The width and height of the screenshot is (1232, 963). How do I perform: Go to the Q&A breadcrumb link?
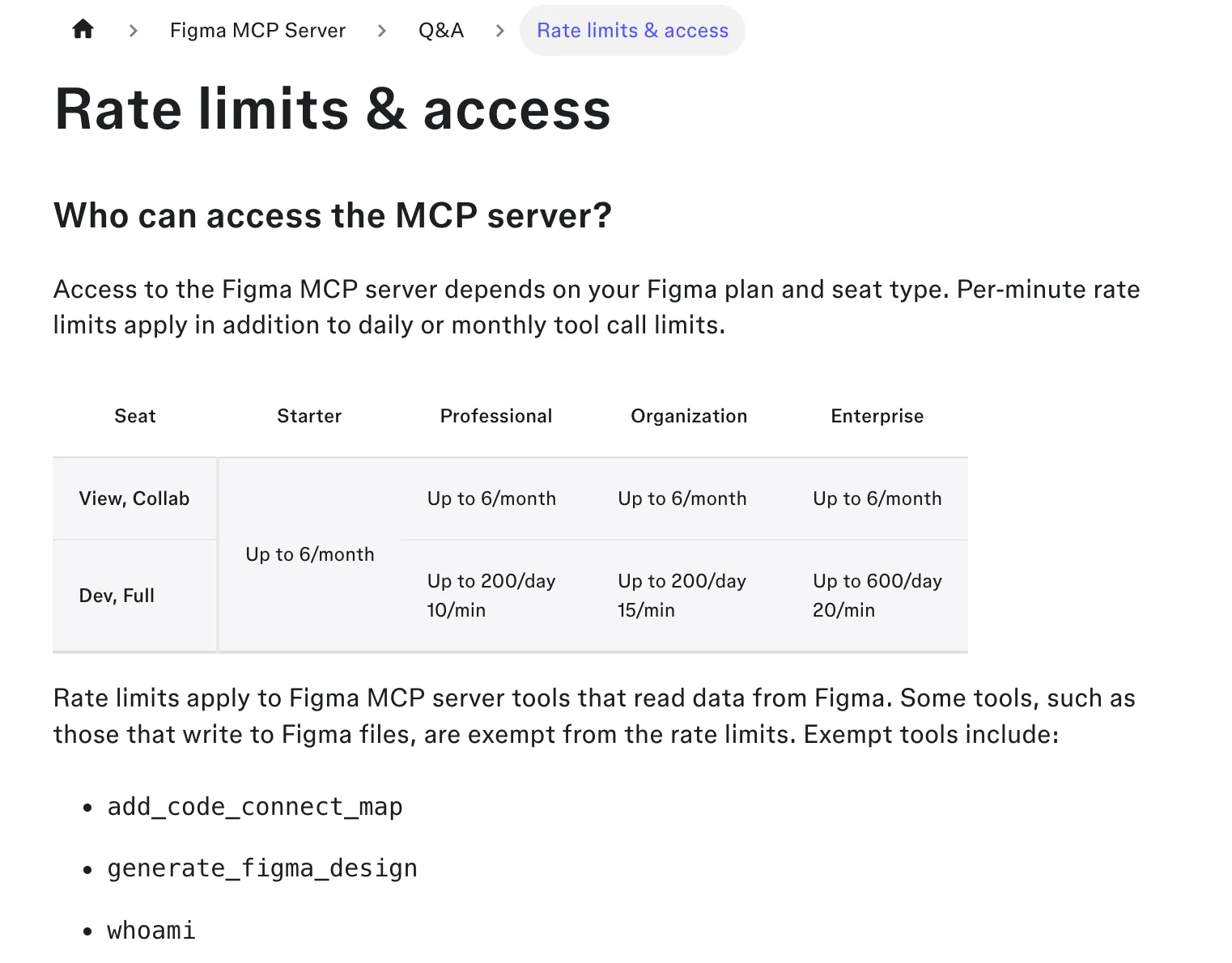coord(441,31)
